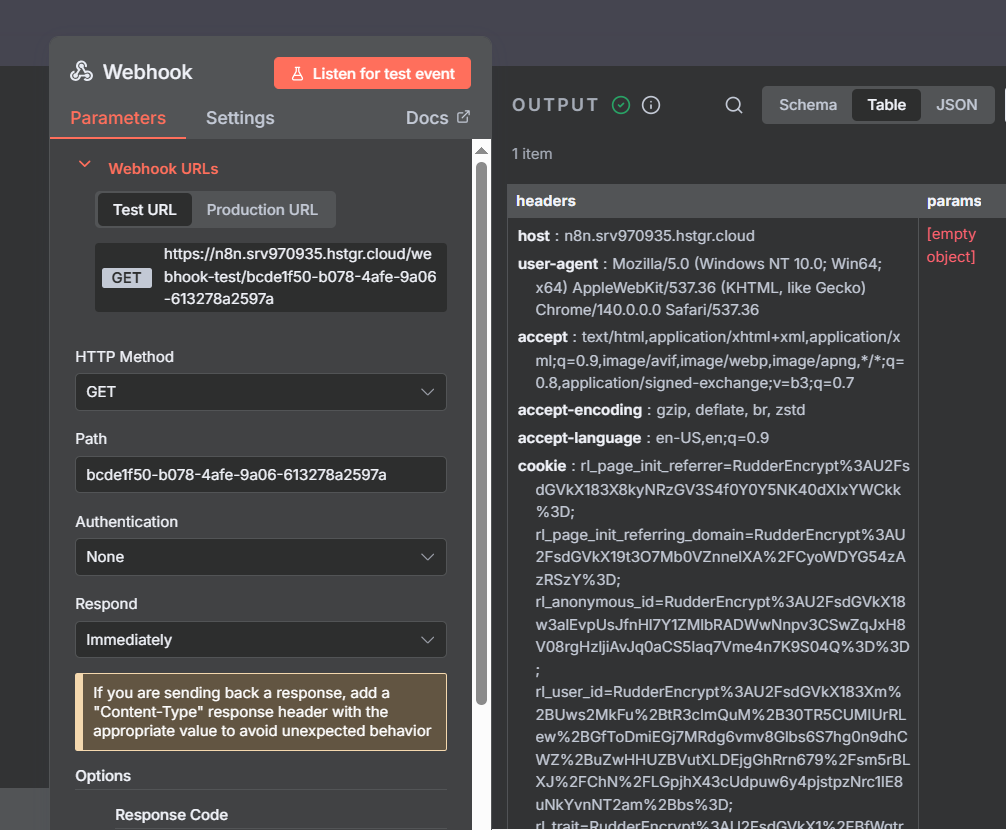
Task: Click the Path input field
Action: pos(260,475)
